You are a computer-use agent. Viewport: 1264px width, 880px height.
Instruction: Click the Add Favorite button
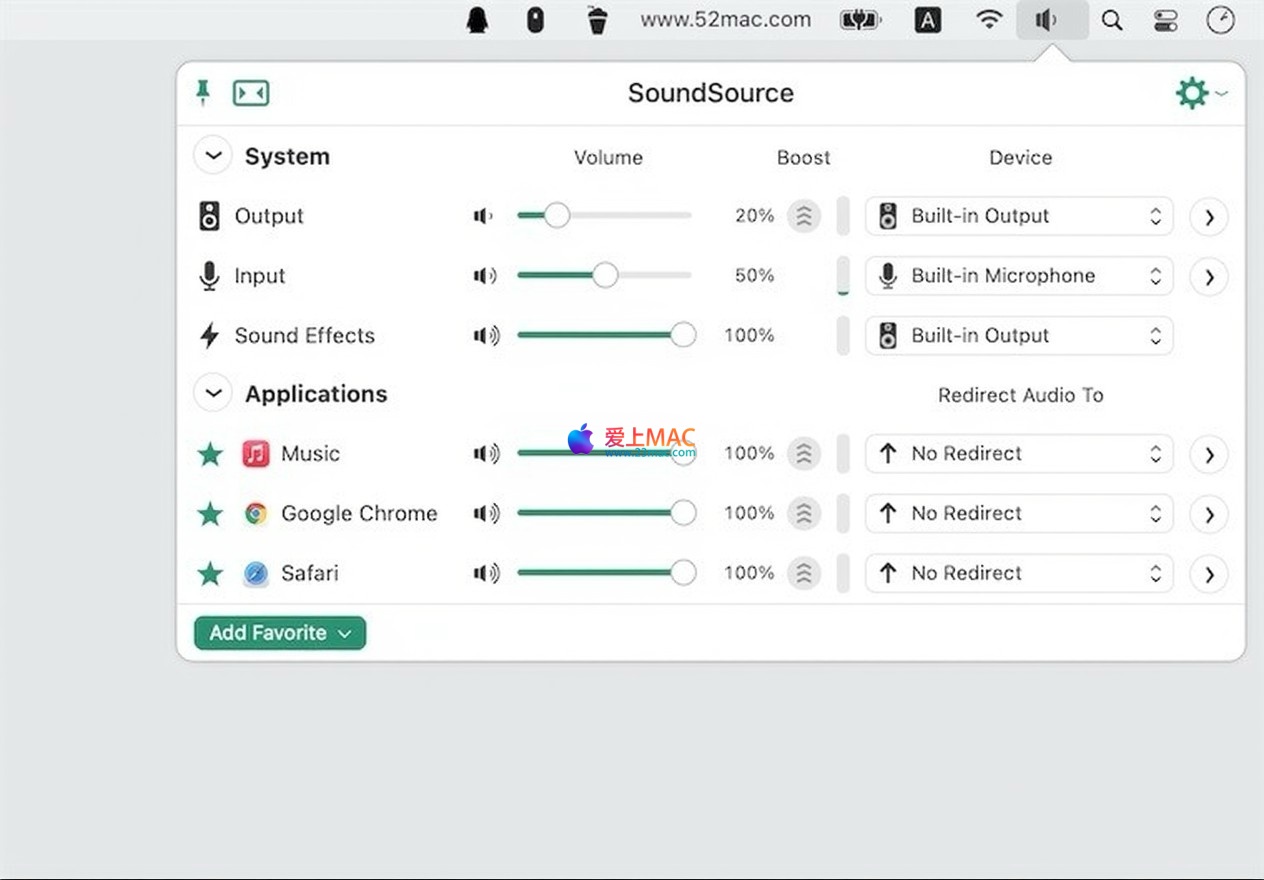pos(280,633)
